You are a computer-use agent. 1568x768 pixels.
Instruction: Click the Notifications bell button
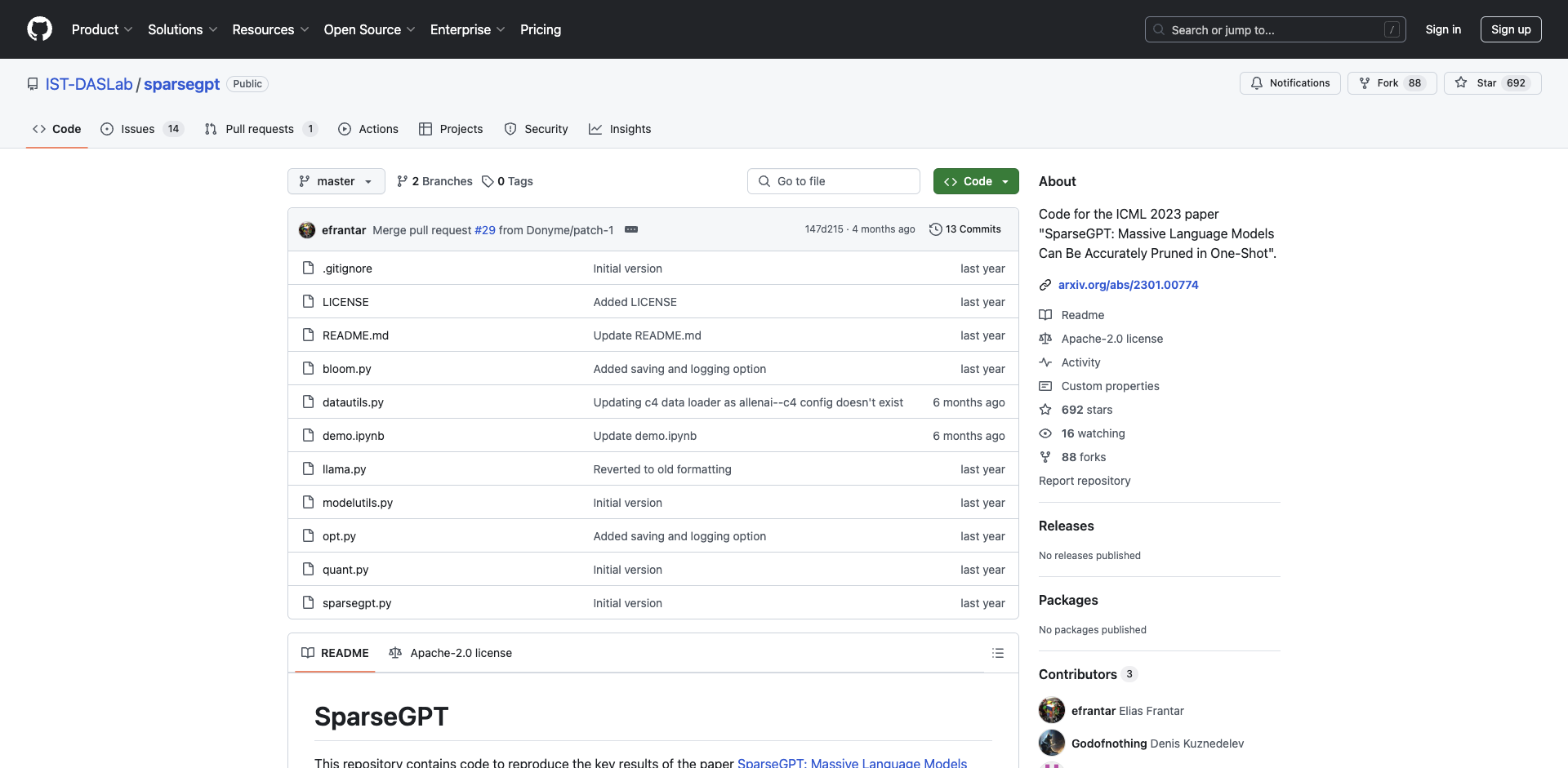coord(1290,83)
